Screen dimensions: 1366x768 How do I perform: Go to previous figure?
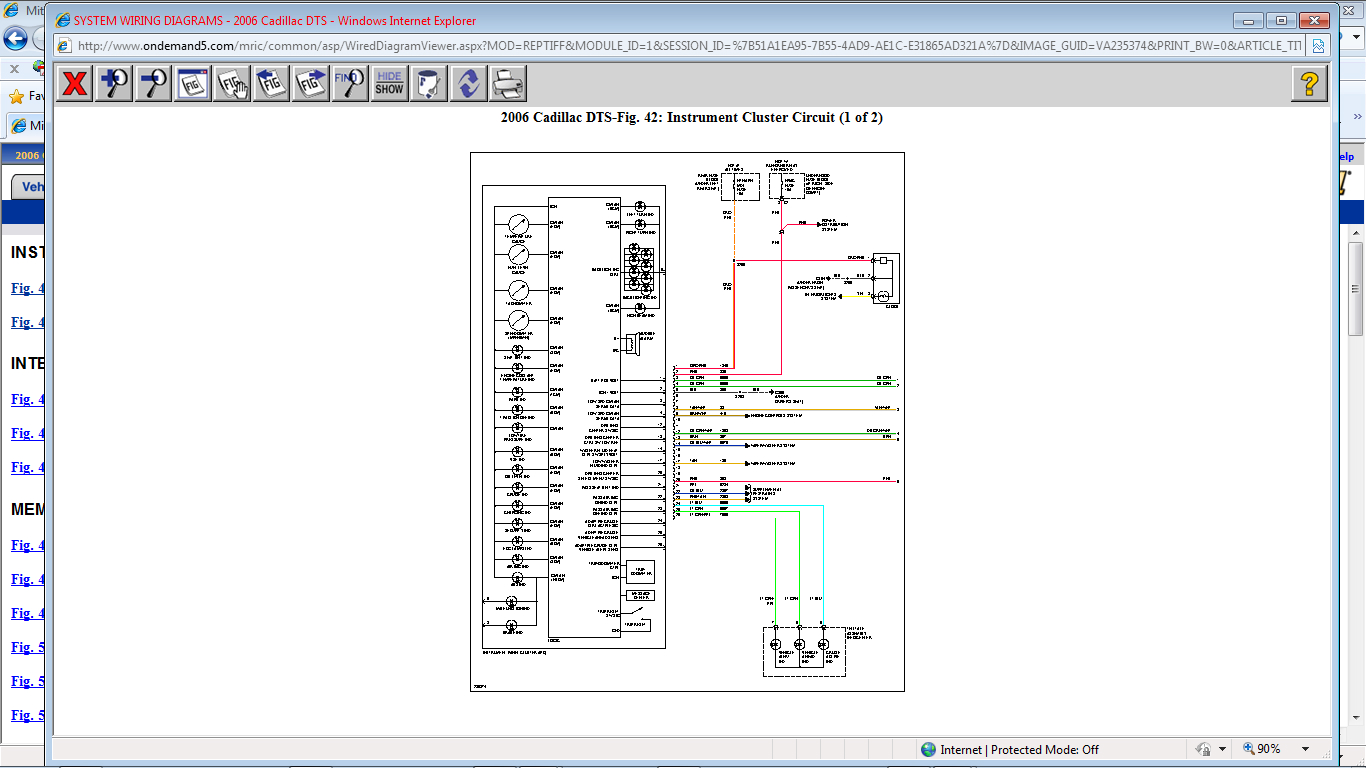click(x=271, y=84)
